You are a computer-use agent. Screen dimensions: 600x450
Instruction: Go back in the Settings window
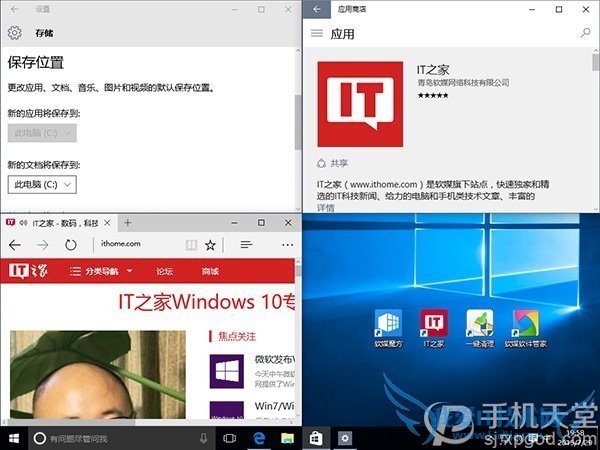point(15,9)
